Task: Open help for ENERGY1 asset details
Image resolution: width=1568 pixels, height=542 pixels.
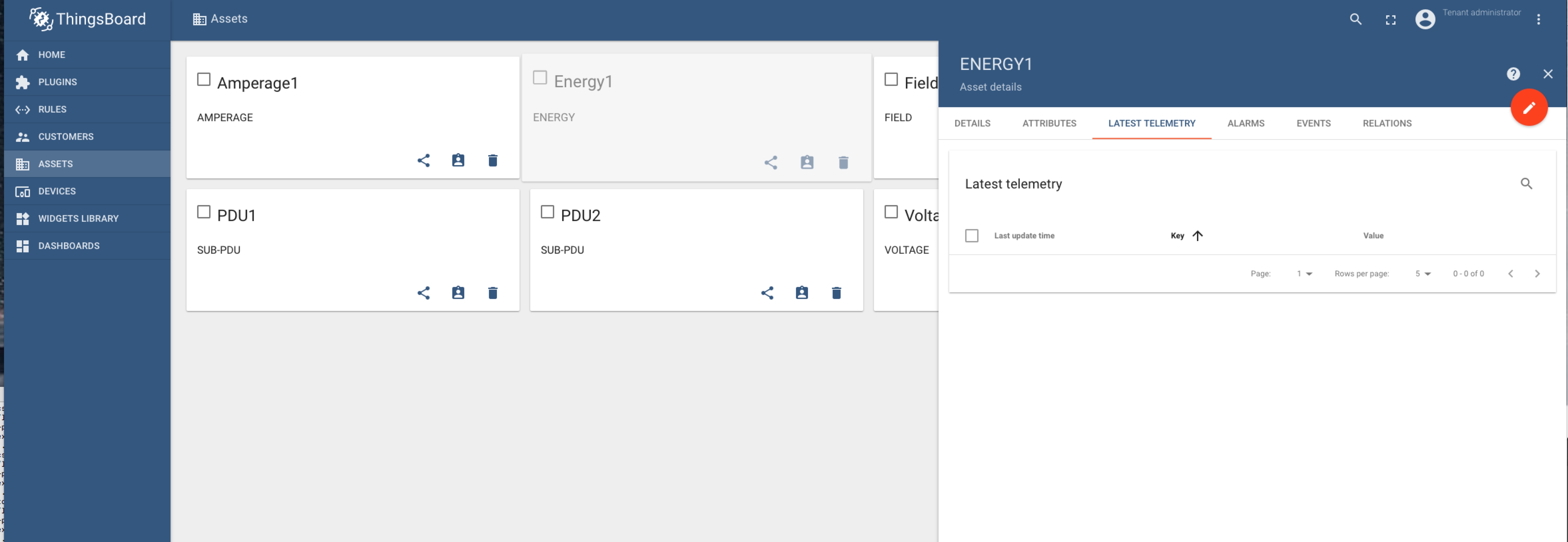Action: (x=1514, y=74)
